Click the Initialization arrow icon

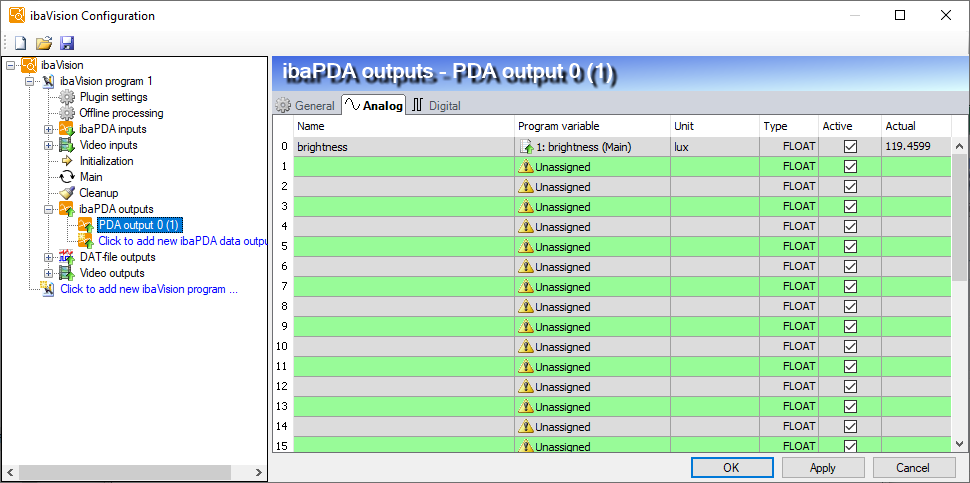pyautogui.click(x=67, y=161)
